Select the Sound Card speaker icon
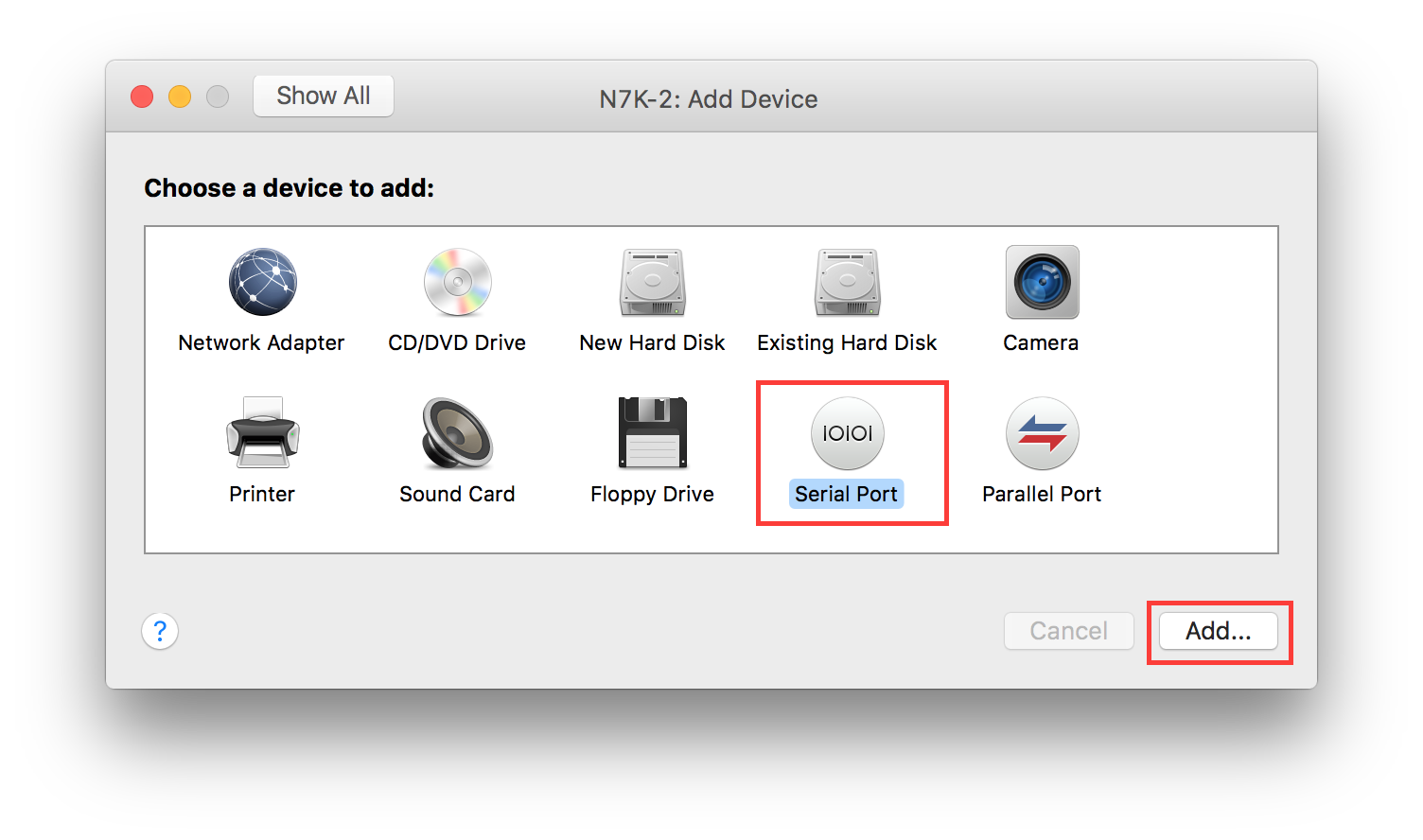The height and width of the screenshot is (840, 1423). (458, 433)
